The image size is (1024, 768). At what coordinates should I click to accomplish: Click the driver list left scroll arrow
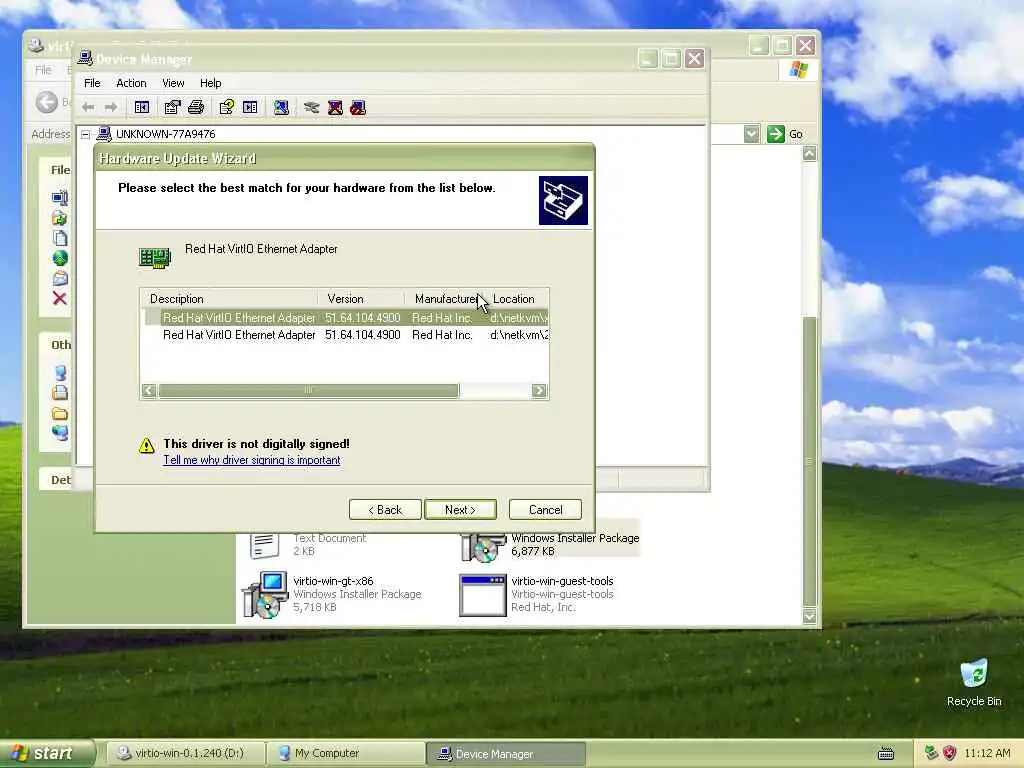coord(149,391)
